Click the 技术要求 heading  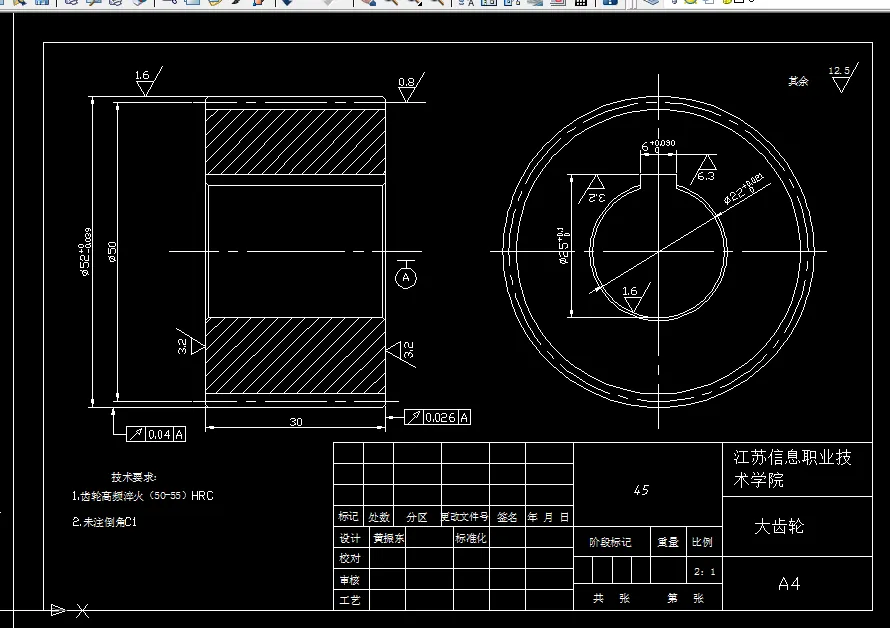(x=133, y=477)
